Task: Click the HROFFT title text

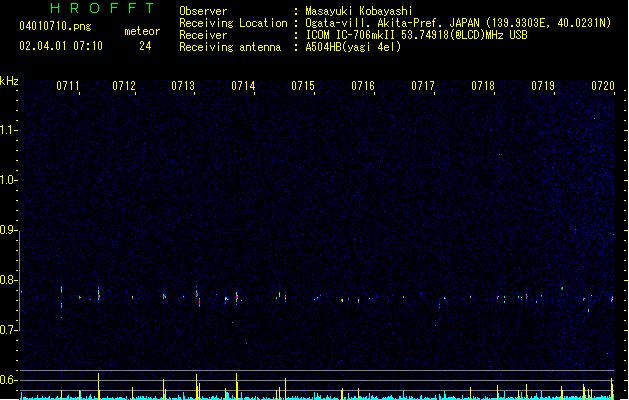Action: pyautogui.click(x=102, y=8)
